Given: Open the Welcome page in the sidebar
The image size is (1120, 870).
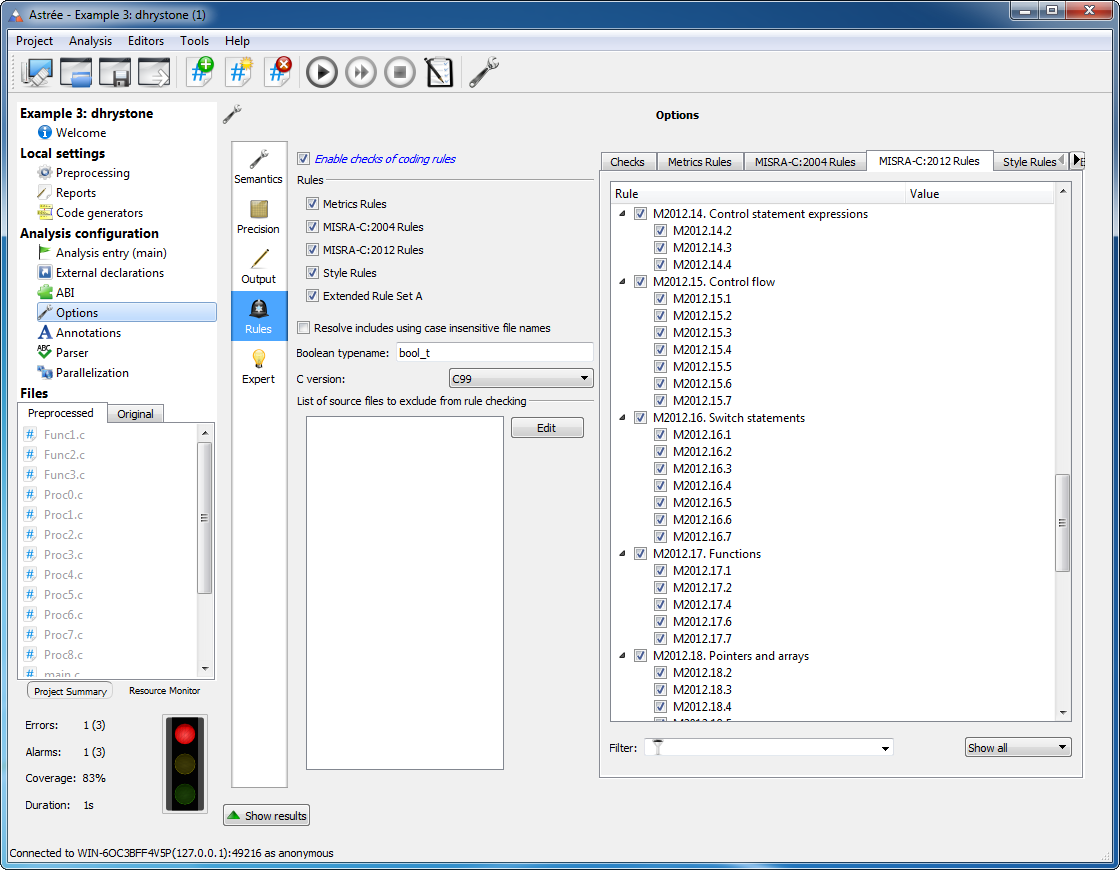Looking at the screenshot, I should coord(81,133).
